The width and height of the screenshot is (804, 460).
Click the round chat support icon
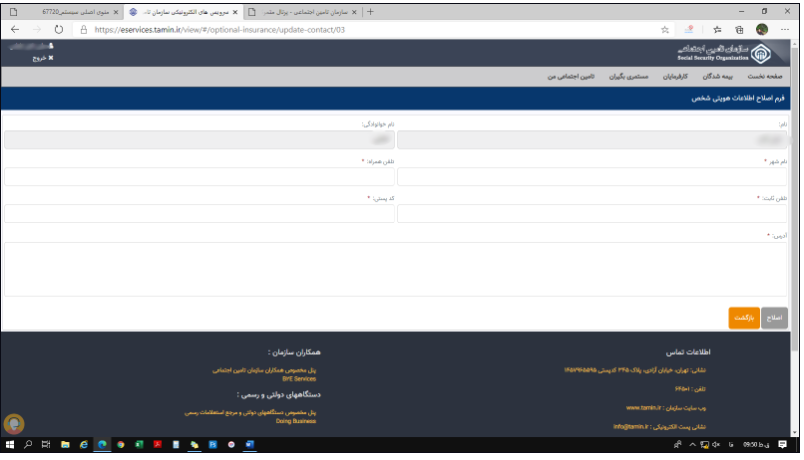pyautogui.click(x=14, y=424)
